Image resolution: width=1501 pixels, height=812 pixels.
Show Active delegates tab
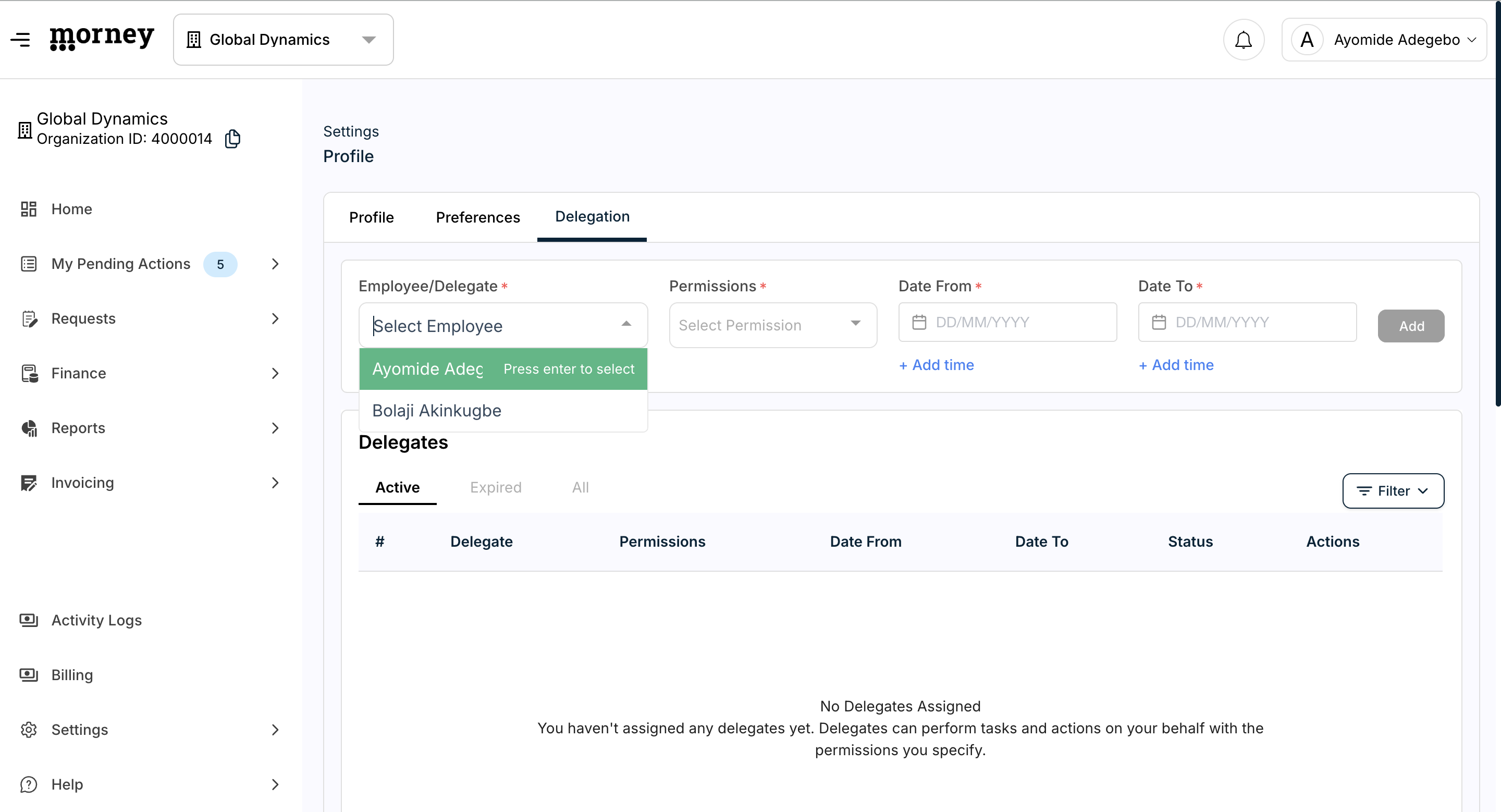click(x=397, y=487)
